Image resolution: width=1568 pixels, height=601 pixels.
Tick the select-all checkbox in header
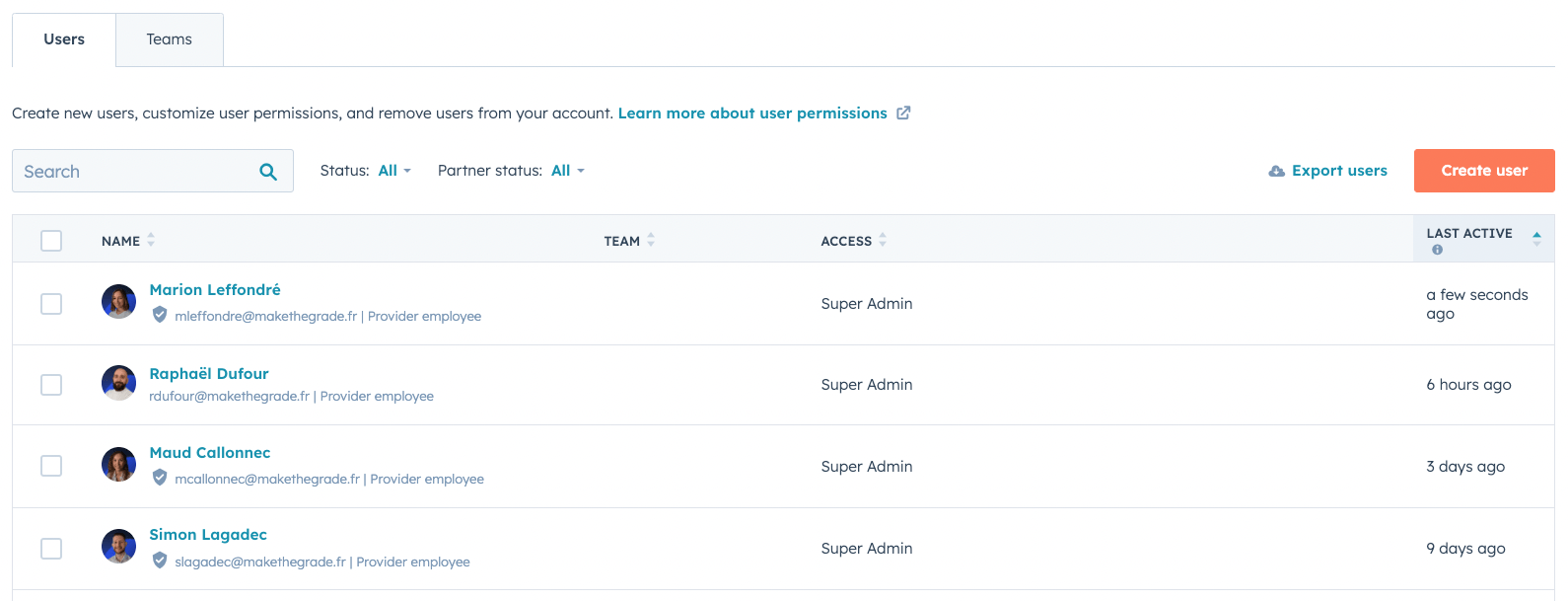pos(51,241)
